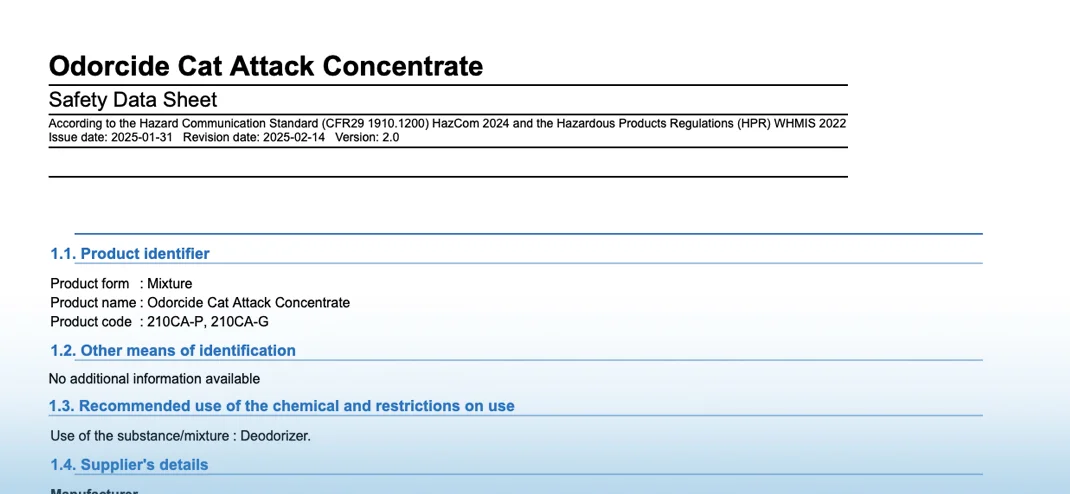Image resolution: width=1070 pixels, height=494 pixels.
Task: Click the Mixture value text
Action: click(x=170, y=284)
